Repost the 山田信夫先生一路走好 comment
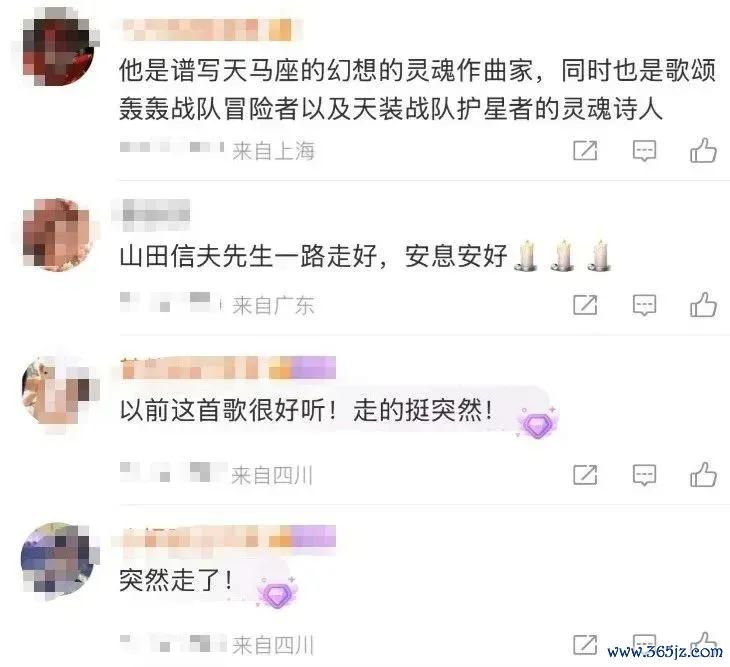The width and height of the screenshot is (730, 667). [585, 305]
